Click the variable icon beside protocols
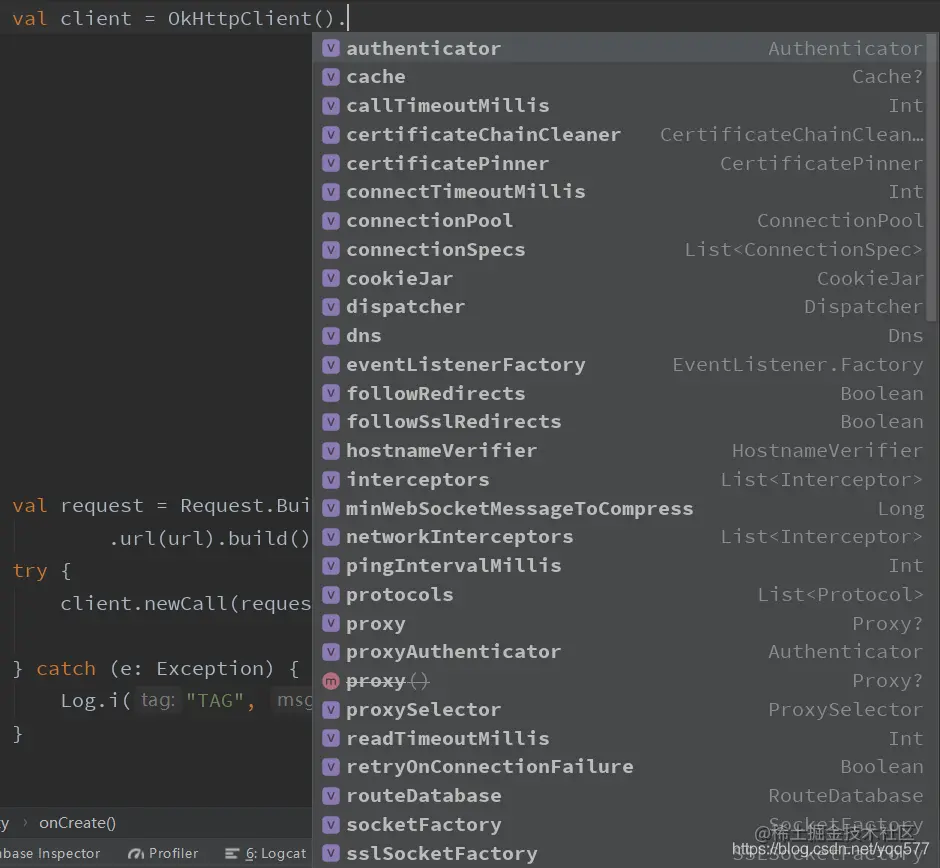The height and width of the screenshot is (868, 940). [x=331, y=595]
